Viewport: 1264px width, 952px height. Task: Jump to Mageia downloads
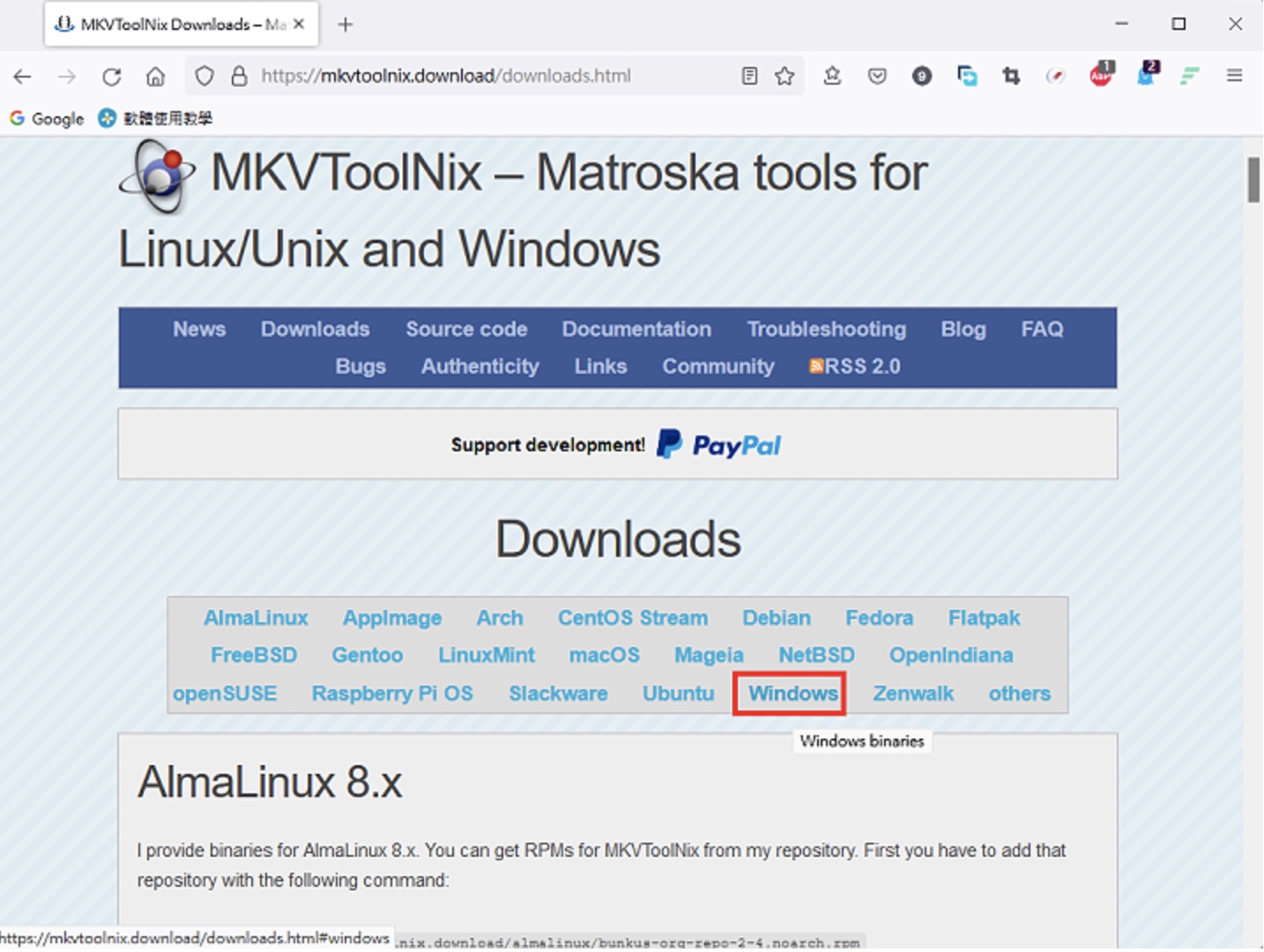(709, 656)
